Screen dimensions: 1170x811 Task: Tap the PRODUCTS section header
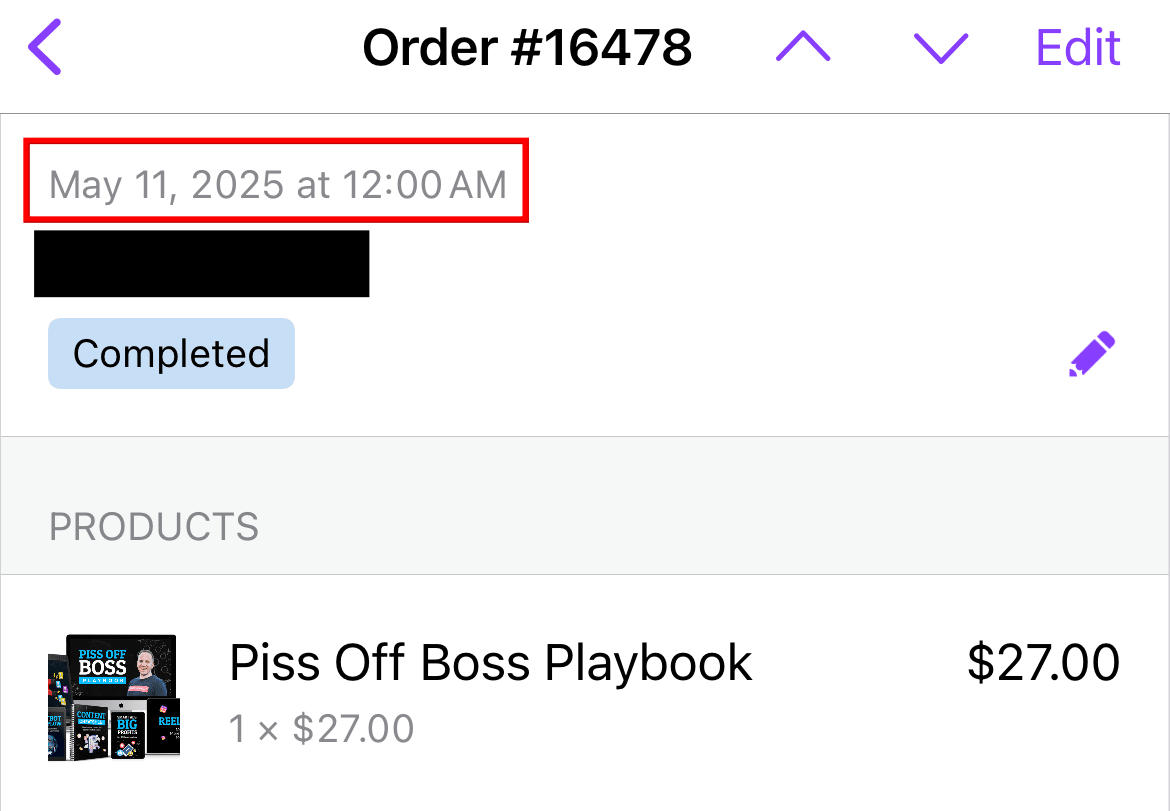[x=154, y=527]
